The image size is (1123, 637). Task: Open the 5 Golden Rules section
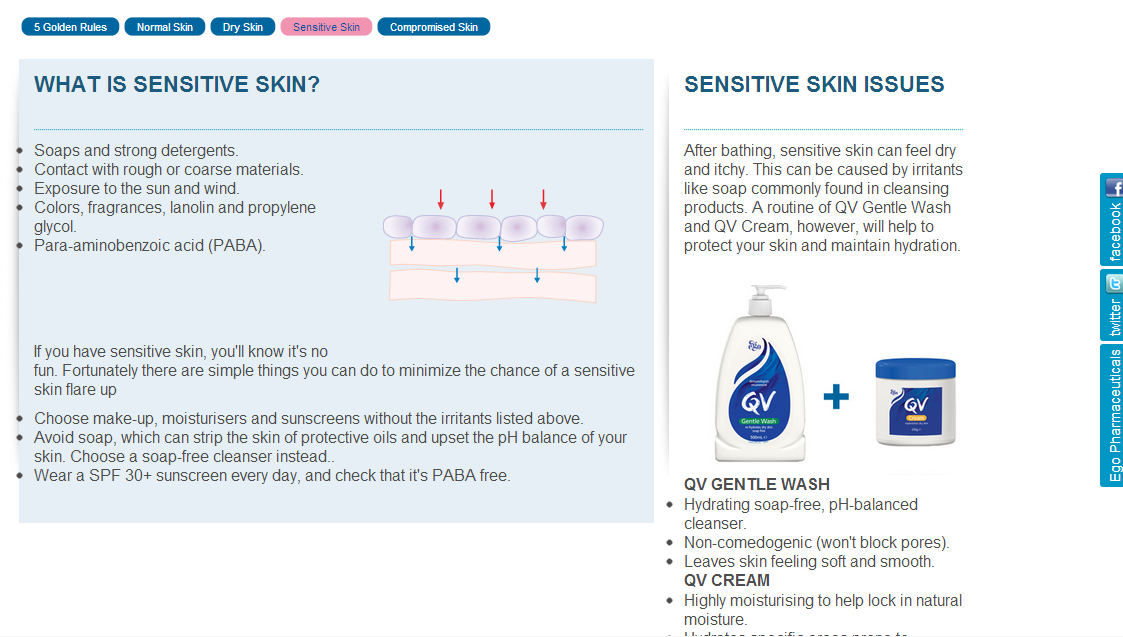point(69,26)
